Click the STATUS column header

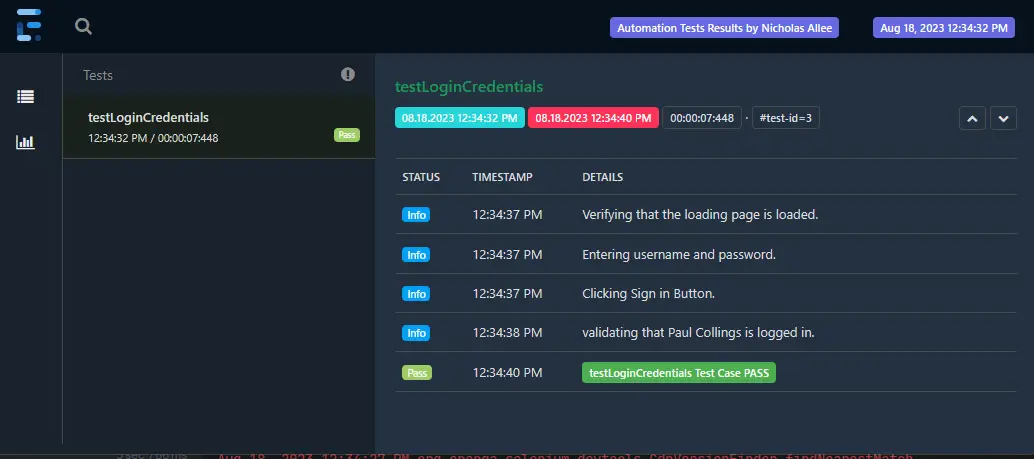tap(421, 177)
